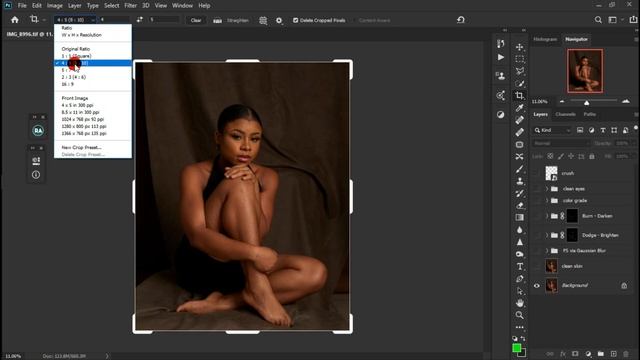Select the Zoom tool in toolbar
This screenshot has width=640, height=360.
(519, 315)
